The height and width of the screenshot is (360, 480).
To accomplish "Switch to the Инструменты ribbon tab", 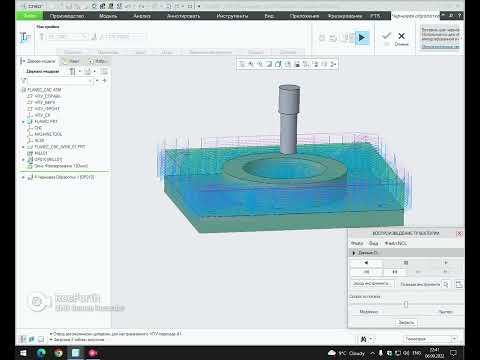I will (232, 16).
